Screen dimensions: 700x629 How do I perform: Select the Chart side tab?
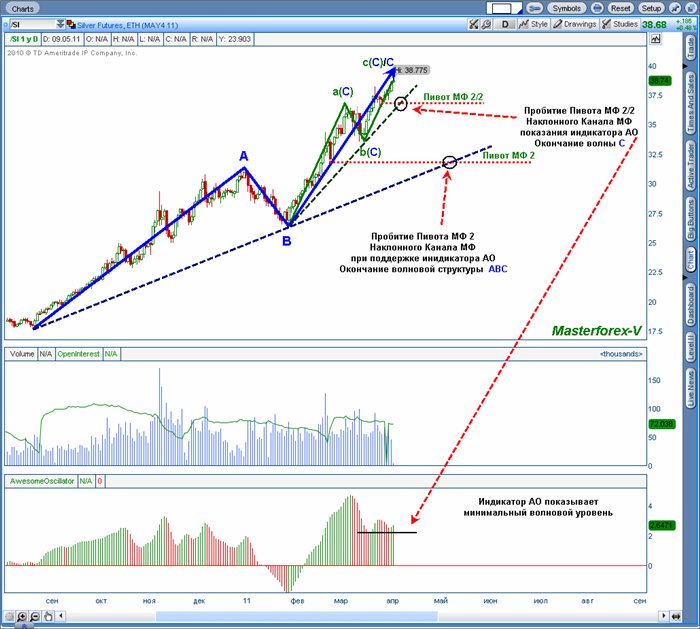point(690,259)
